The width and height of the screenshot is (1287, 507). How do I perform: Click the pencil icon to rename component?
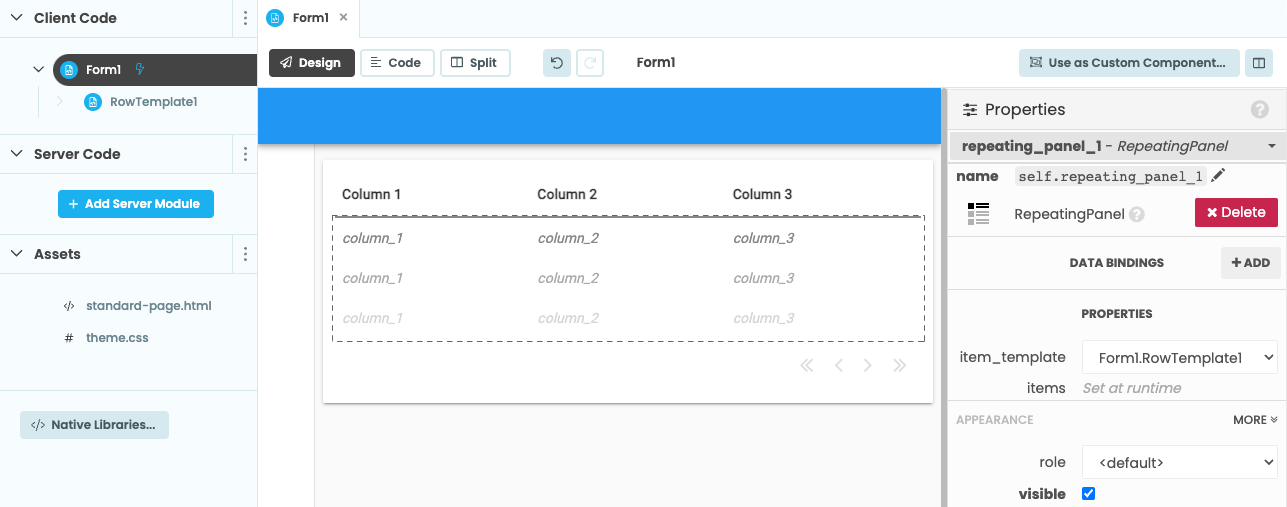(1218, 176)
